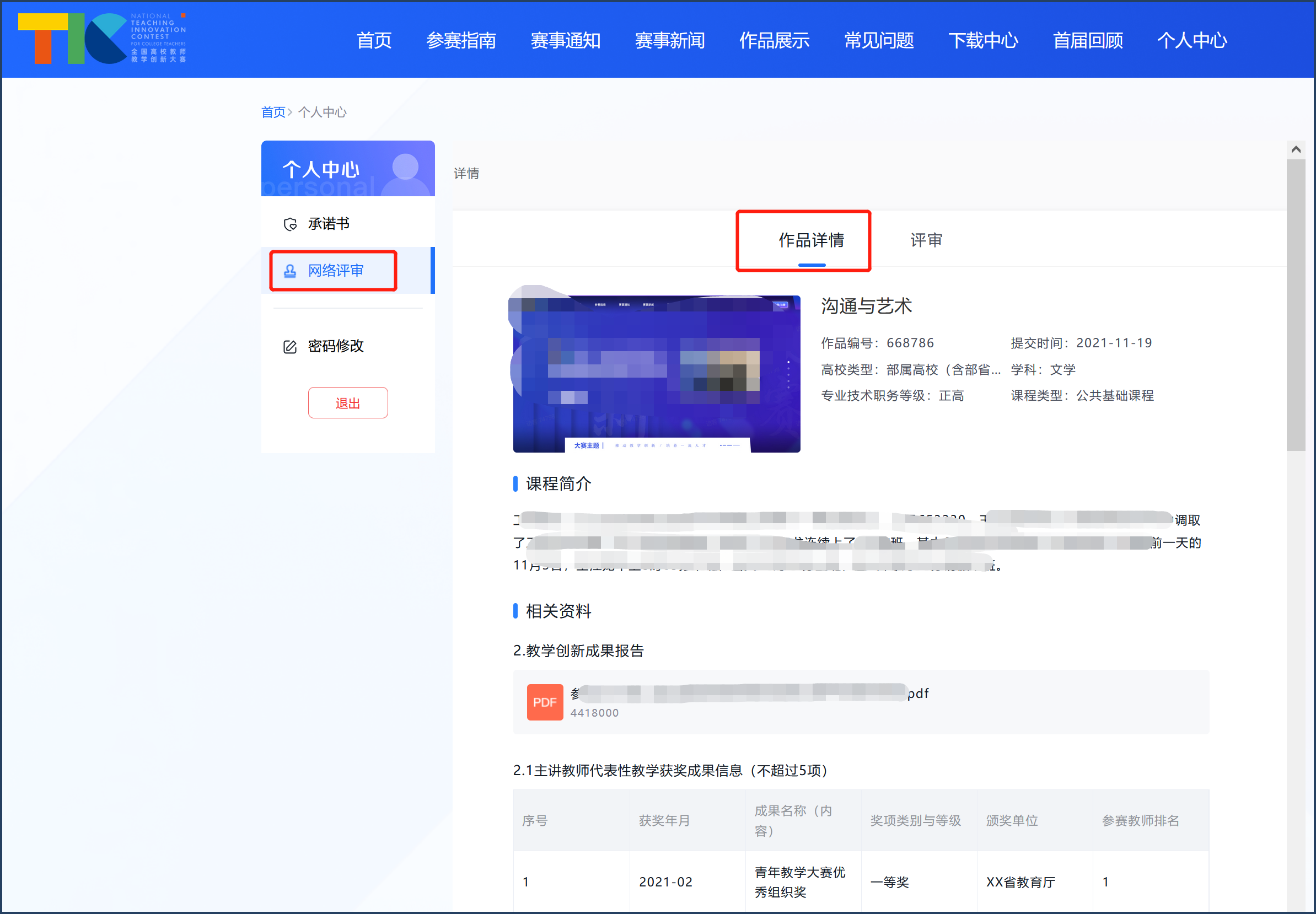Click the 网络评审 stamp icon
This screenshot has width=1316, height=914.
[x=291, y=271]
